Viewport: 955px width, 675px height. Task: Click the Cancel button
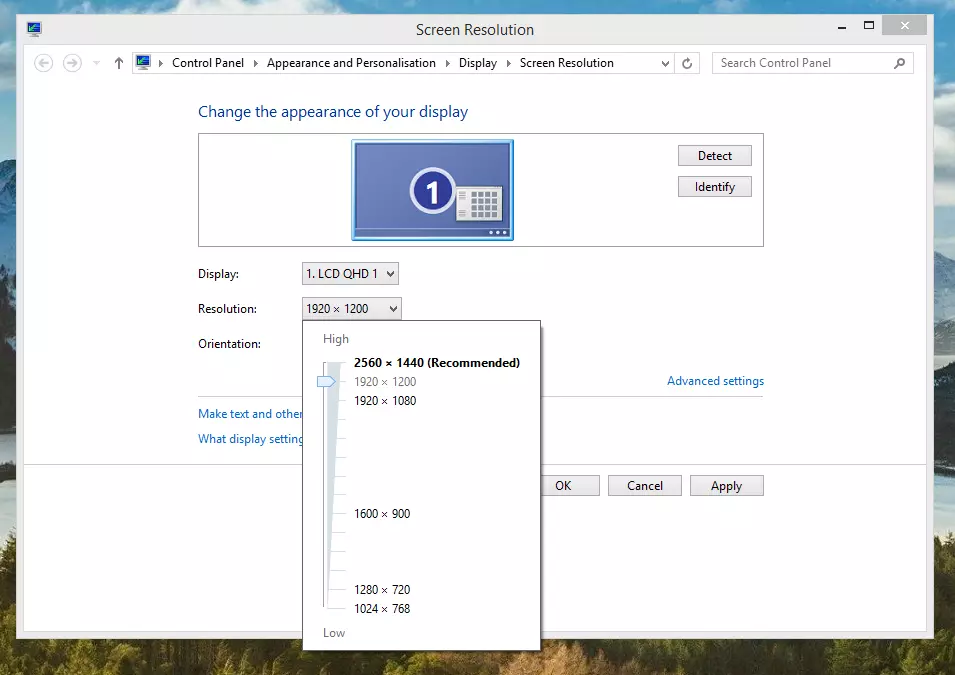(x=644, y=486)
